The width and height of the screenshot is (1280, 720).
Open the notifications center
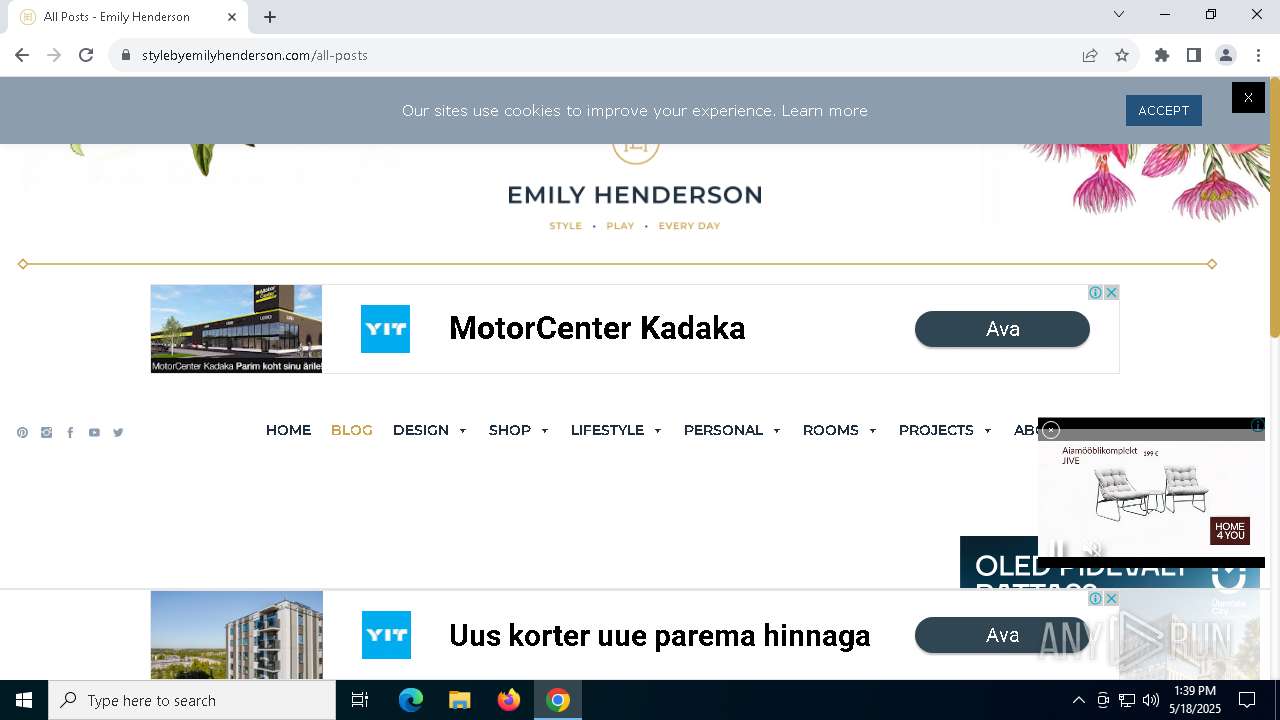tap(1247, 700)
